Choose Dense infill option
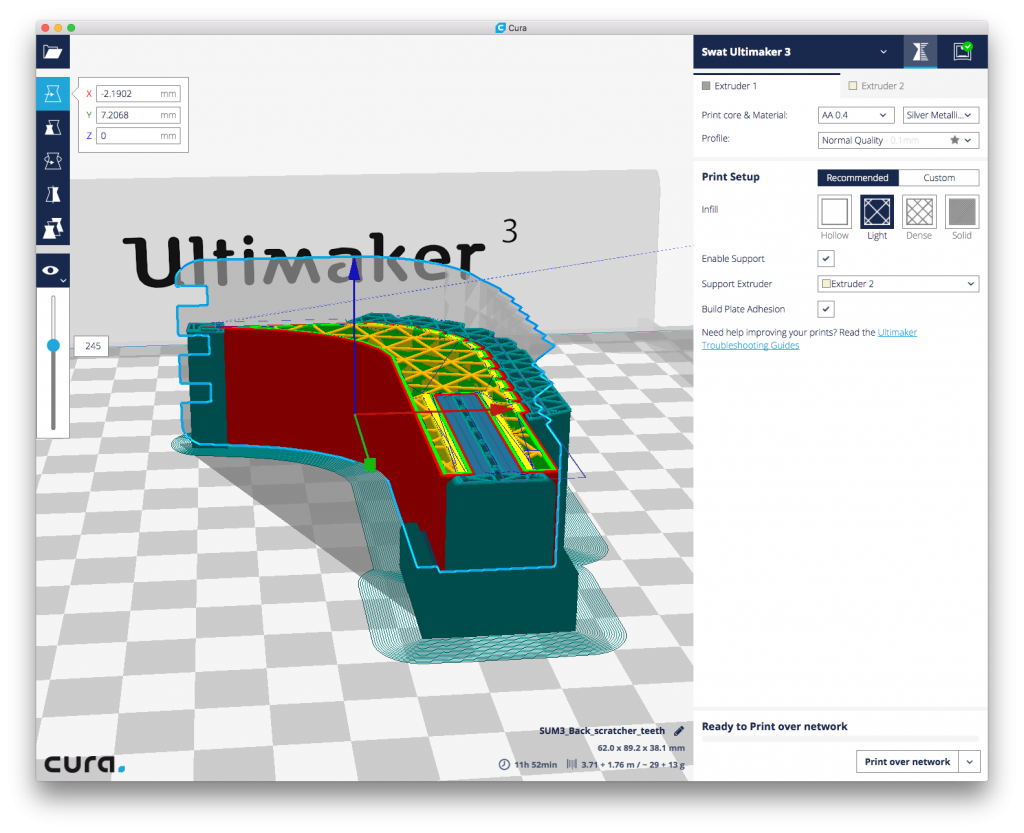Screen dimensions: 1024x833 tap(920, 212)
